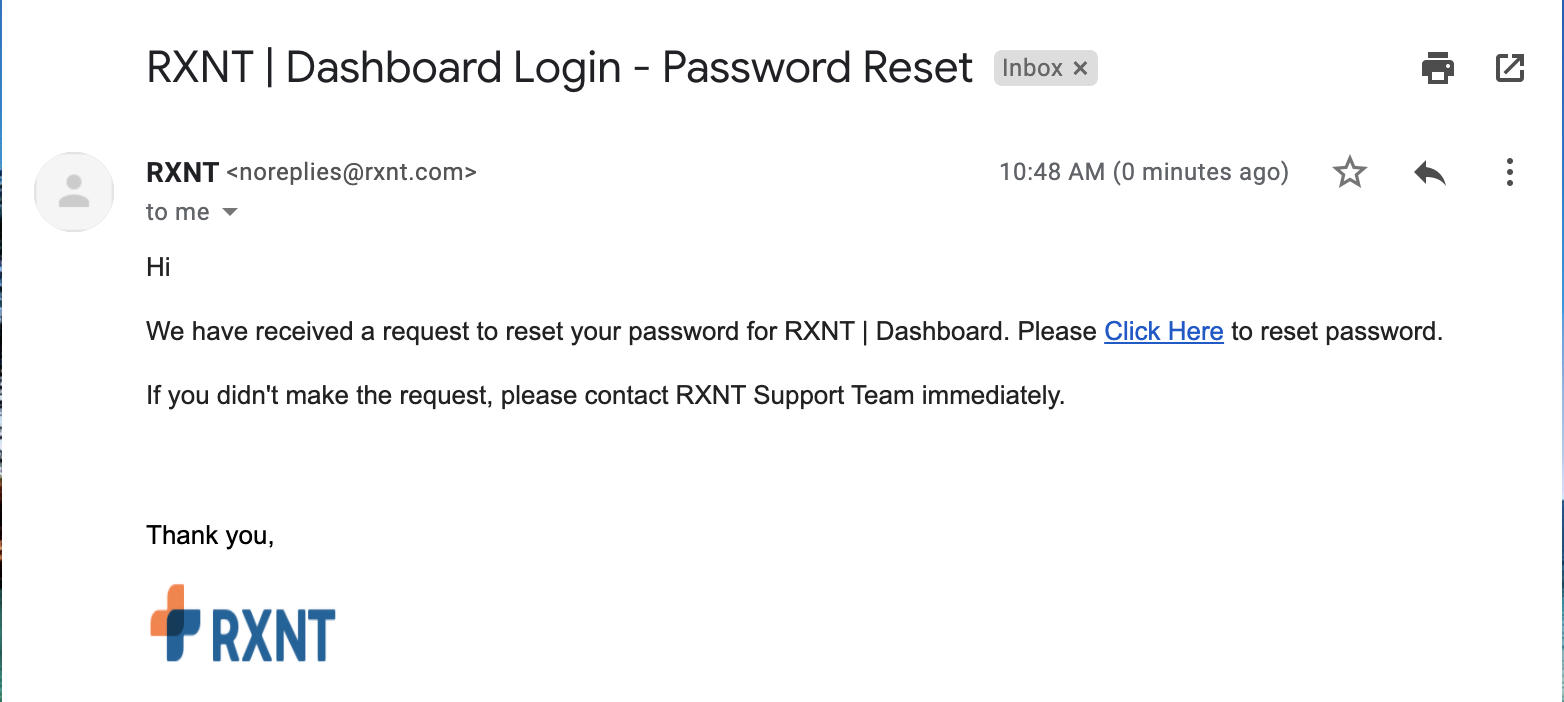
Task: Click the "contact RXNT Support Team immediately" line
Action: point(606,395)
